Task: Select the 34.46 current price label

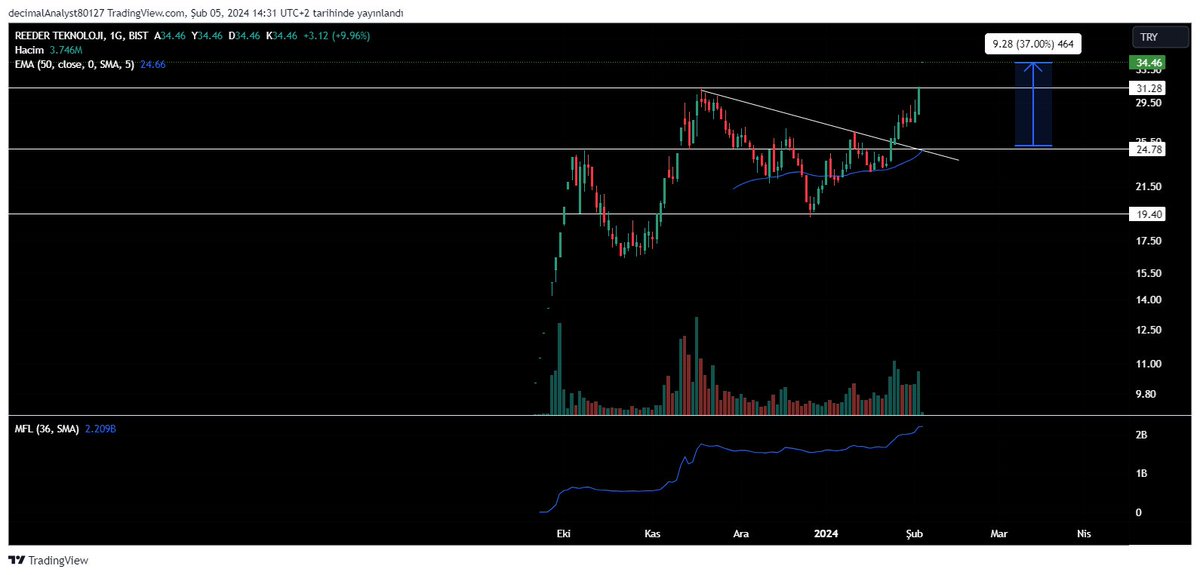Action: [x=1147, y=63]
